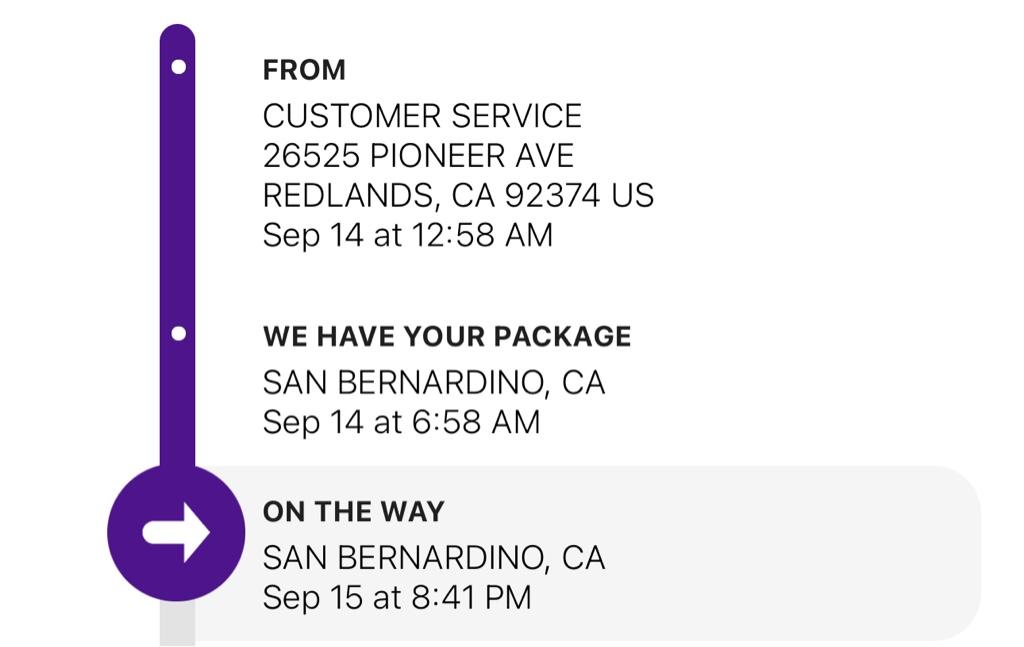Click the Sep 15 at 8:41 PM timestamp
This screenshot has width=1024, height=647.
coord(397,598)
